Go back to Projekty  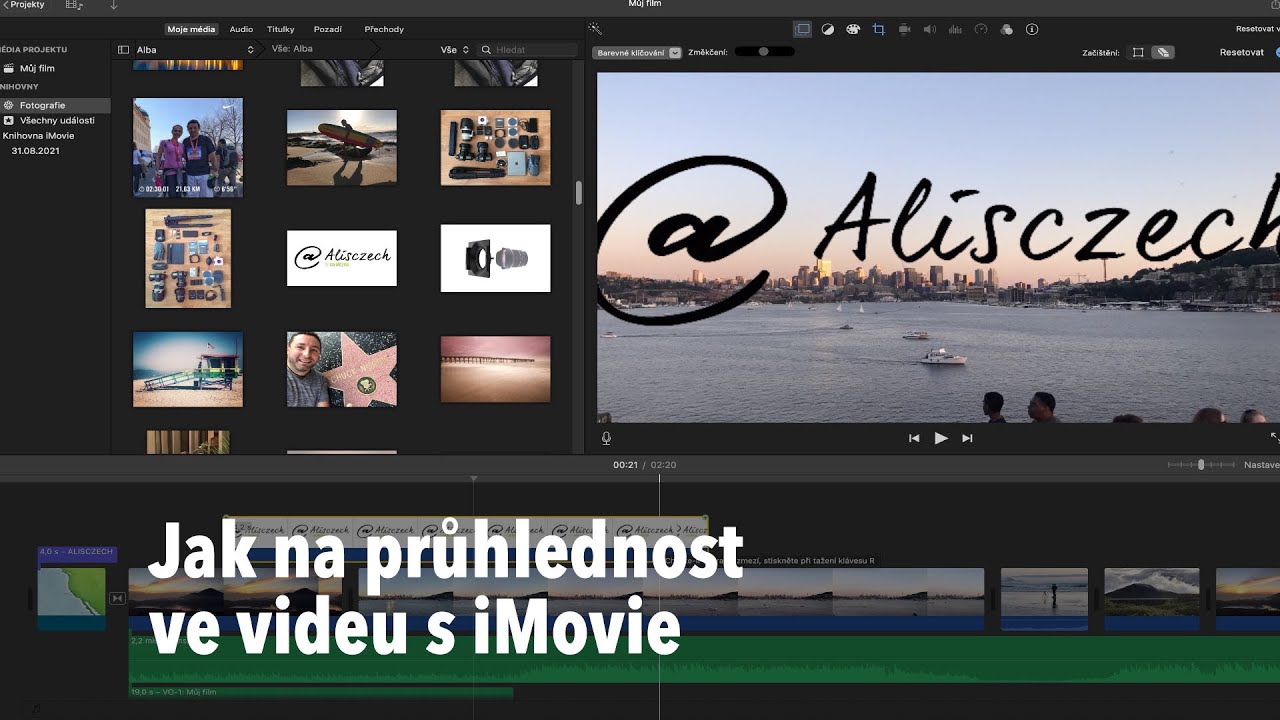(23, 5)
